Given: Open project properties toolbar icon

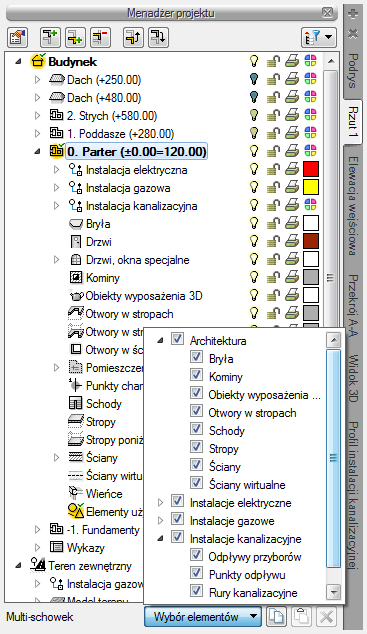Looking at the screenshot, I should pos(17,38).
